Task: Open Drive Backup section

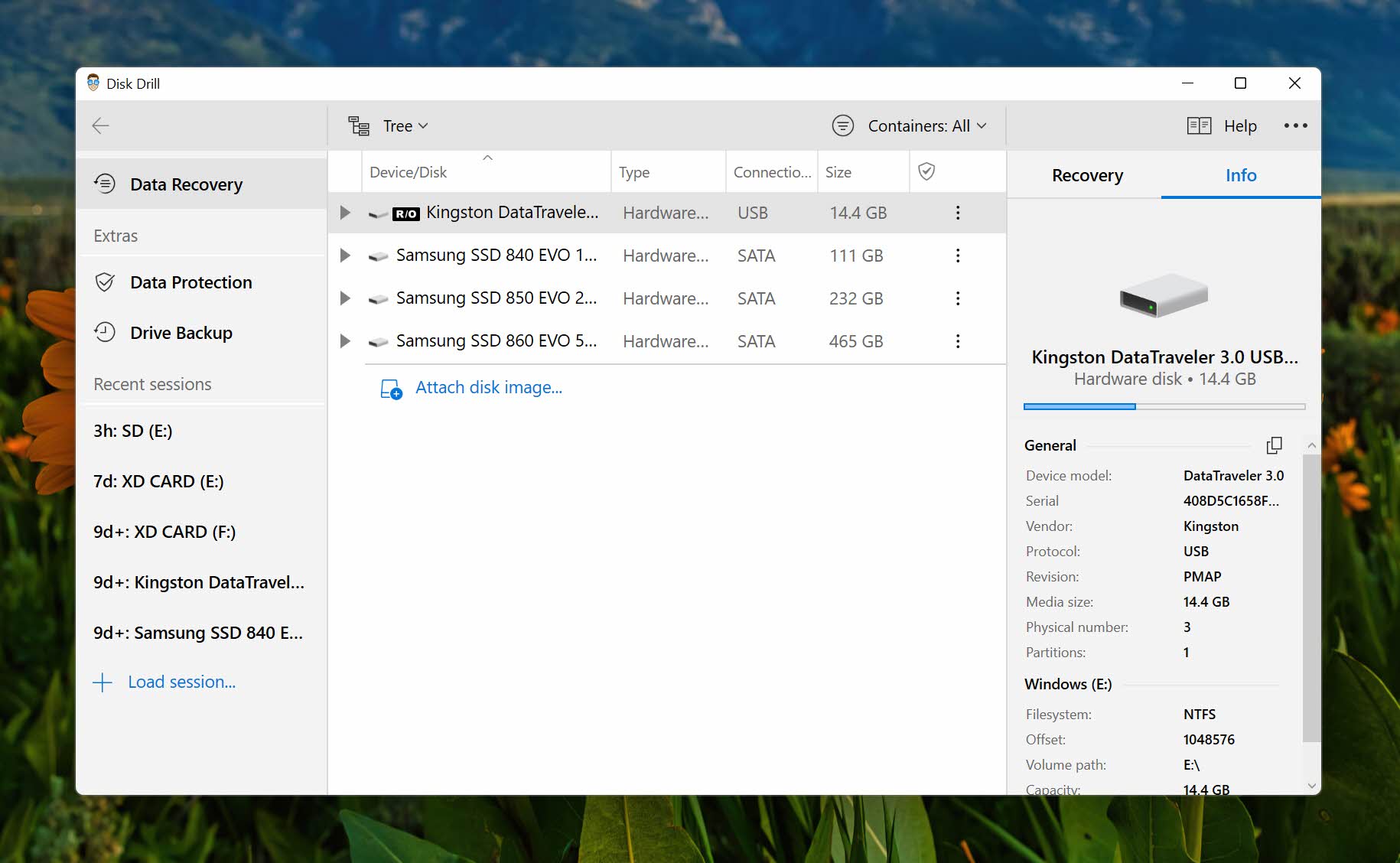Action: (202, 333)
